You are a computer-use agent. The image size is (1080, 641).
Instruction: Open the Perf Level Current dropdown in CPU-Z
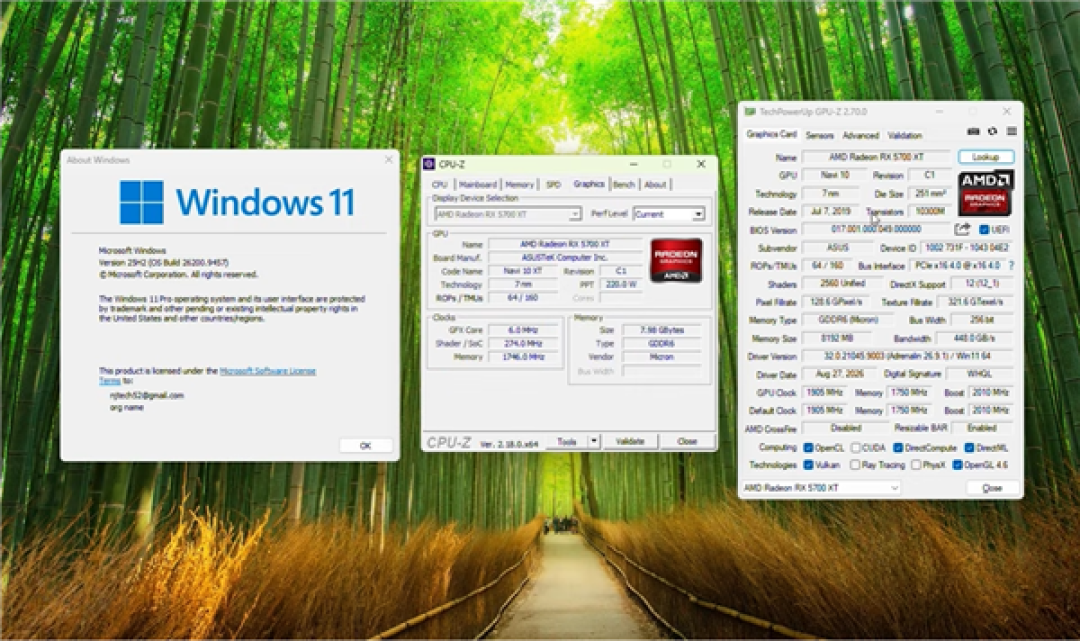669,214
